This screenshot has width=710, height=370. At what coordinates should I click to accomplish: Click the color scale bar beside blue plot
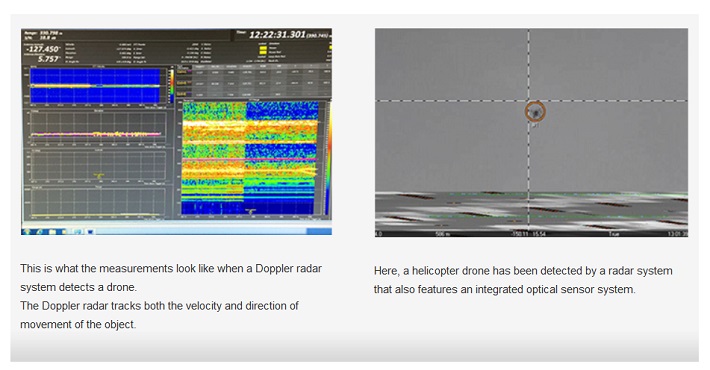pos(171,86)
